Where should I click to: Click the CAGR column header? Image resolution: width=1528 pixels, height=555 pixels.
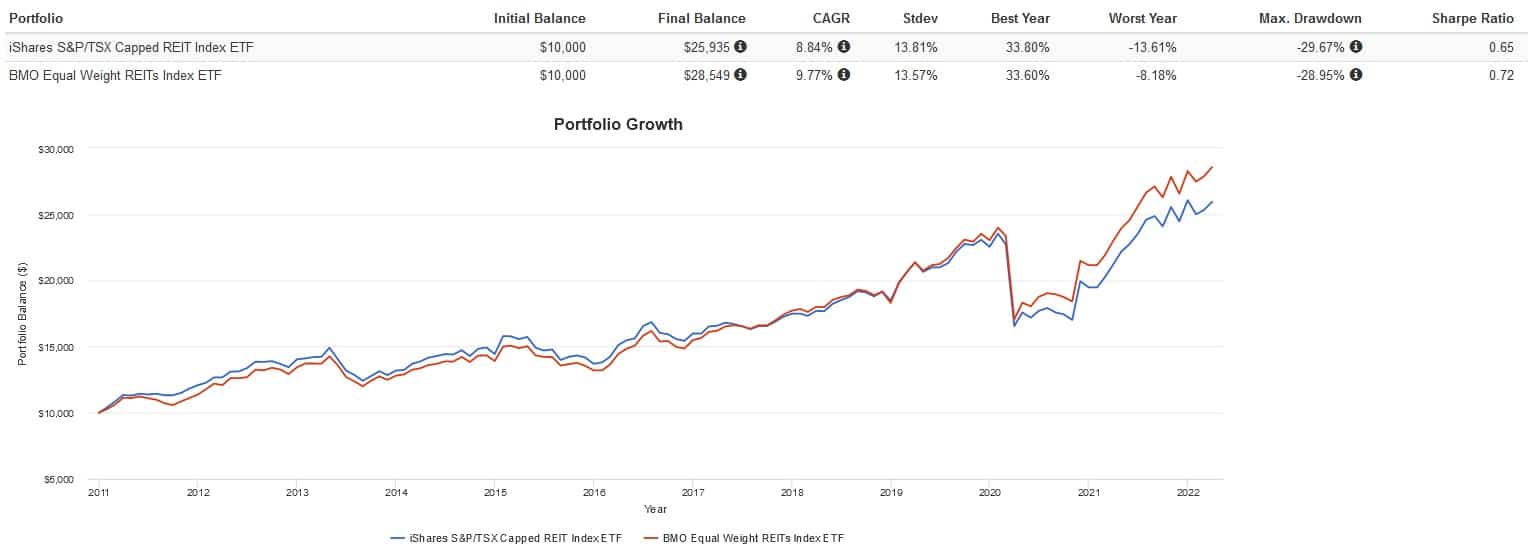(830, 18)
